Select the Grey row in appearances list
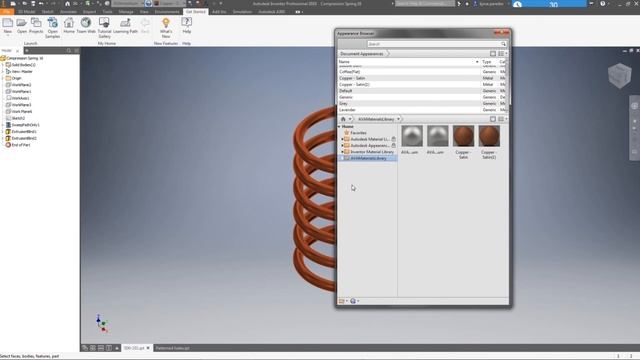This screenshot has height=360, width=640. pos(421,104)
